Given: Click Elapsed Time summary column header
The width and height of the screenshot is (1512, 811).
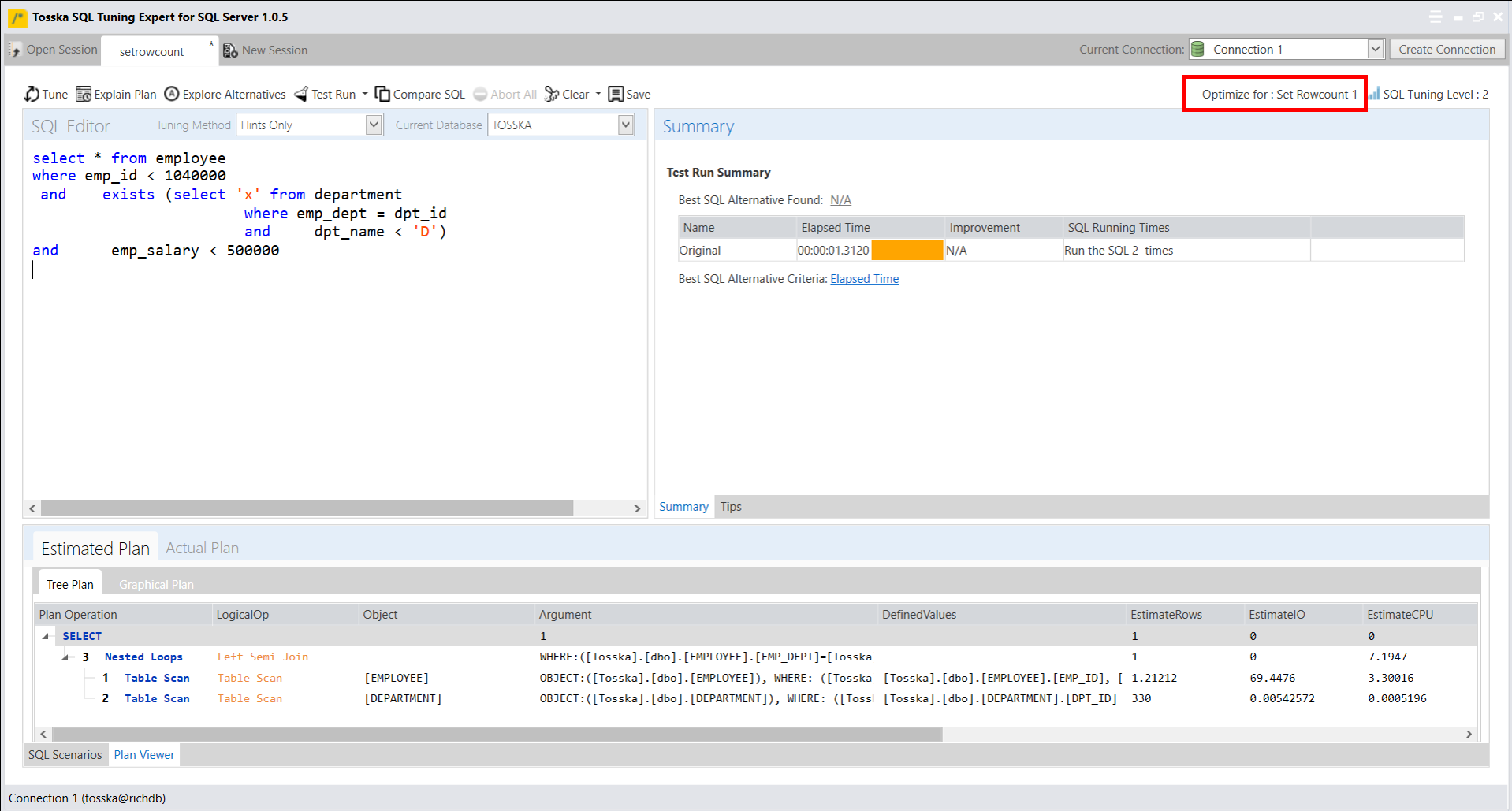Looking at the screenshot, I should (870, 227).
